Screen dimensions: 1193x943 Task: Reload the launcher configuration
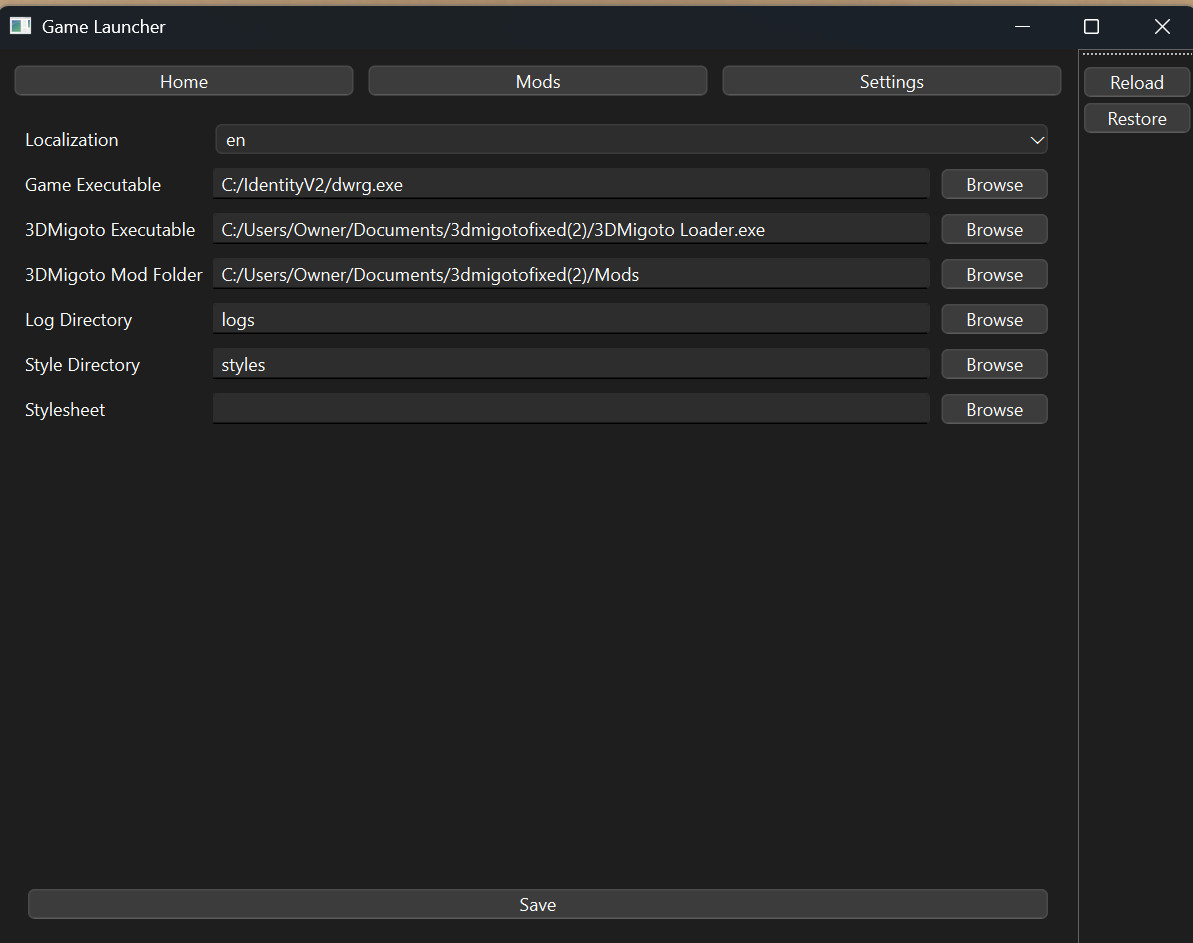[1136, 82]
